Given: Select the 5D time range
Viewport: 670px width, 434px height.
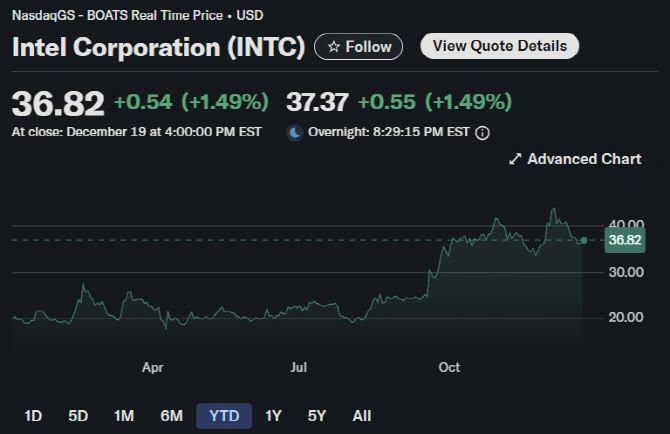Looking at the screenshot, I should point(78,415).
